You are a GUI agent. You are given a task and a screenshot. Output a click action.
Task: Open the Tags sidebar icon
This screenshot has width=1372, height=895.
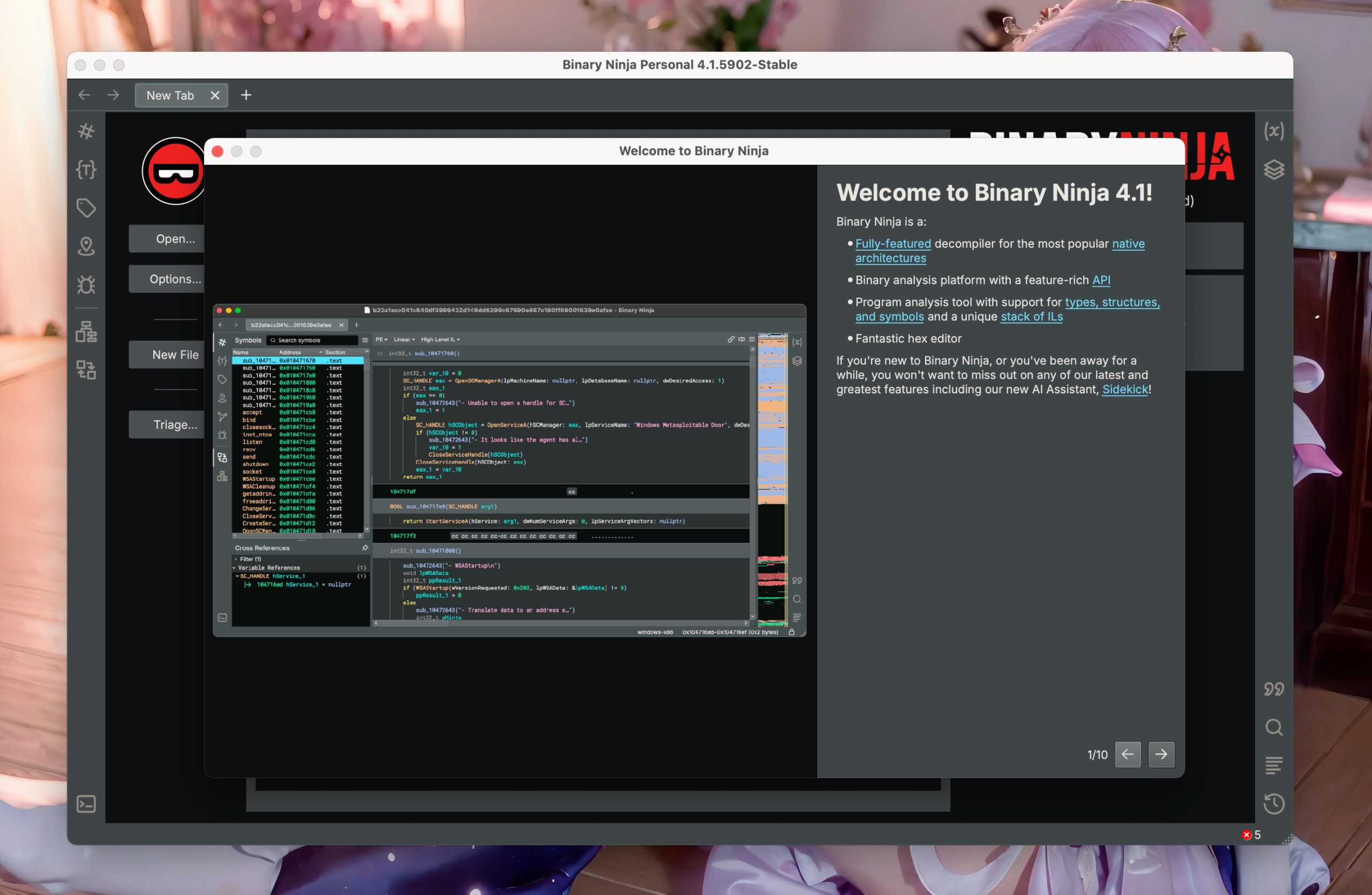point(86,208)
